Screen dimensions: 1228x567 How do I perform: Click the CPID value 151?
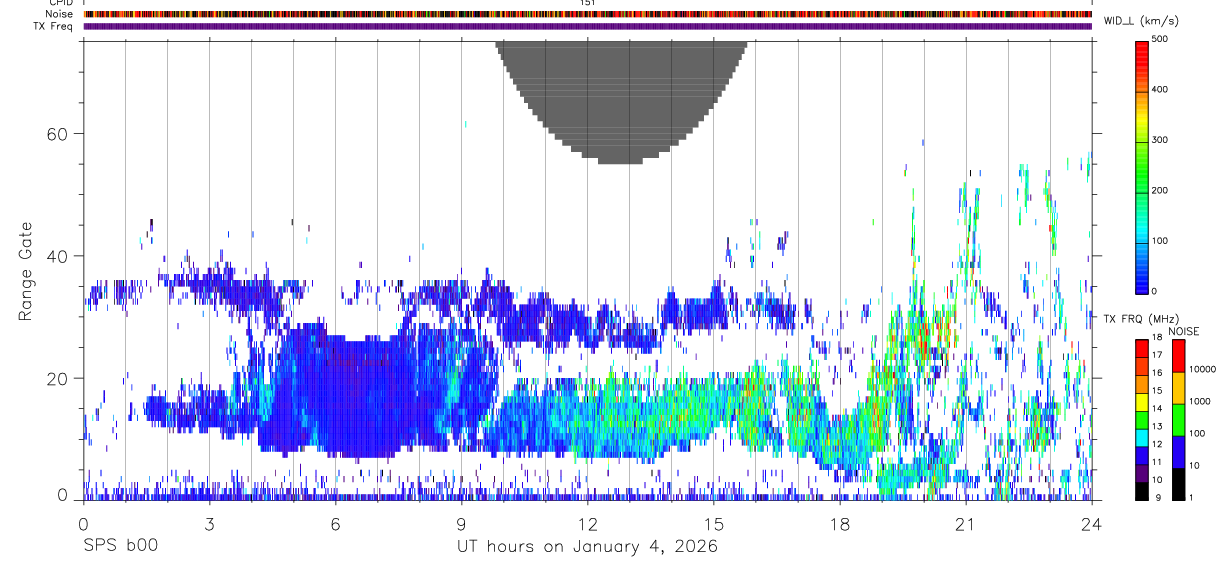click(587, 3)
